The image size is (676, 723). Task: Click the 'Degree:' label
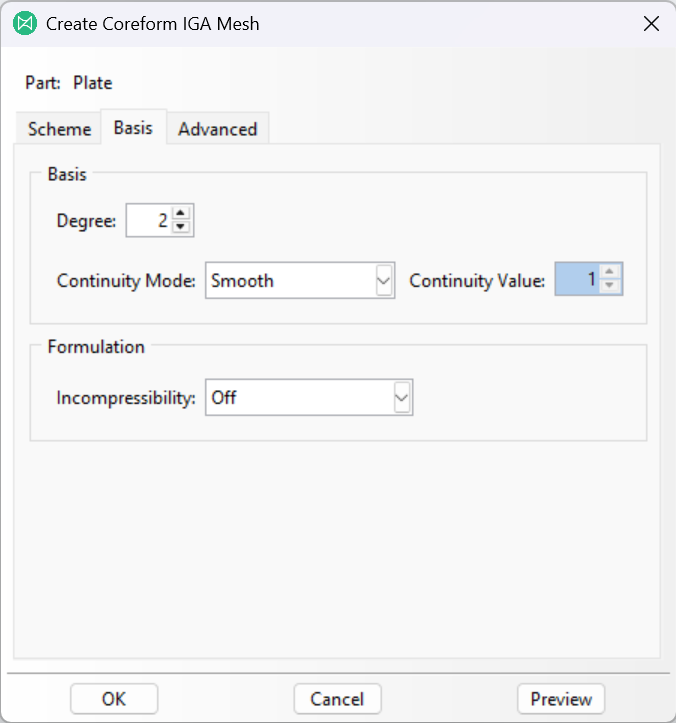pyautogui.click(x=86, y=221)
